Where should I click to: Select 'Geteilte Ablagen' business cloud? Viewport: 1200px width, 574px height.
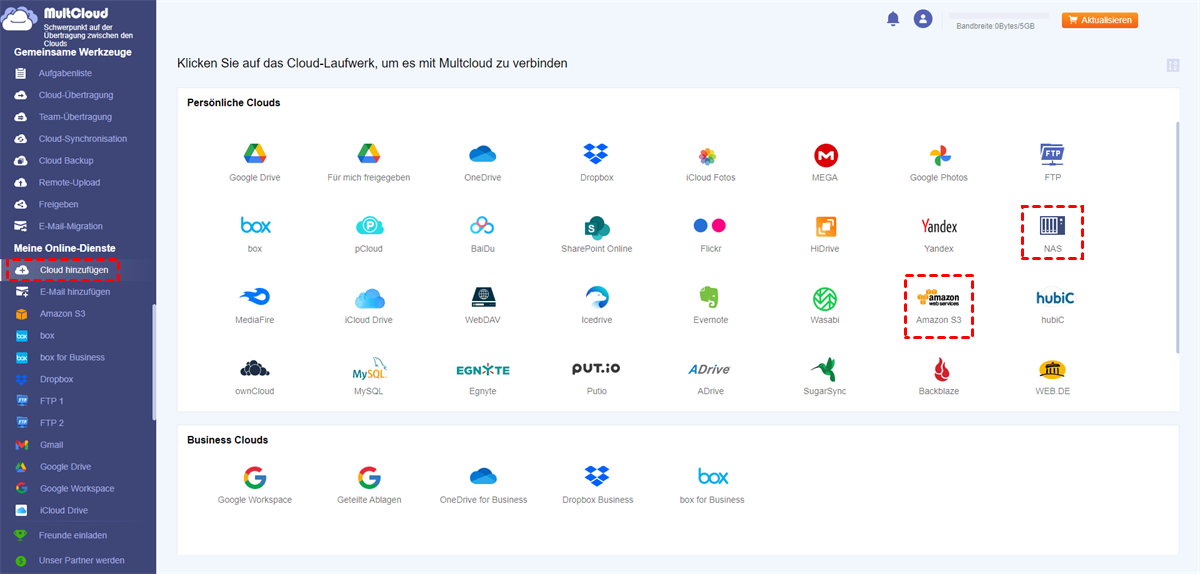[369, 476]
